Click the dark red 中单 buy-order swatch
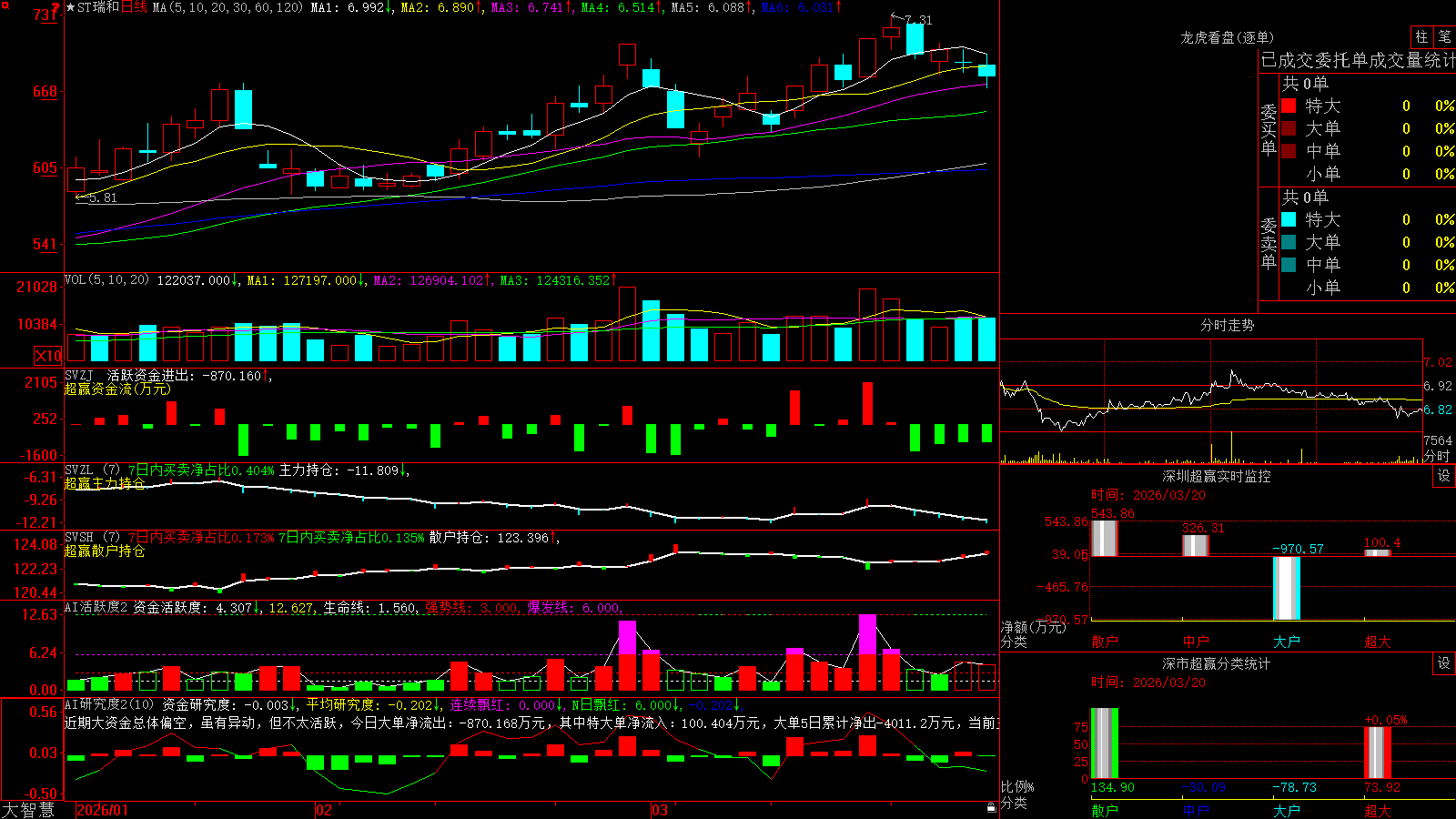The width and height of the screenshot is (1456, 819). (x=1289, y=151)
